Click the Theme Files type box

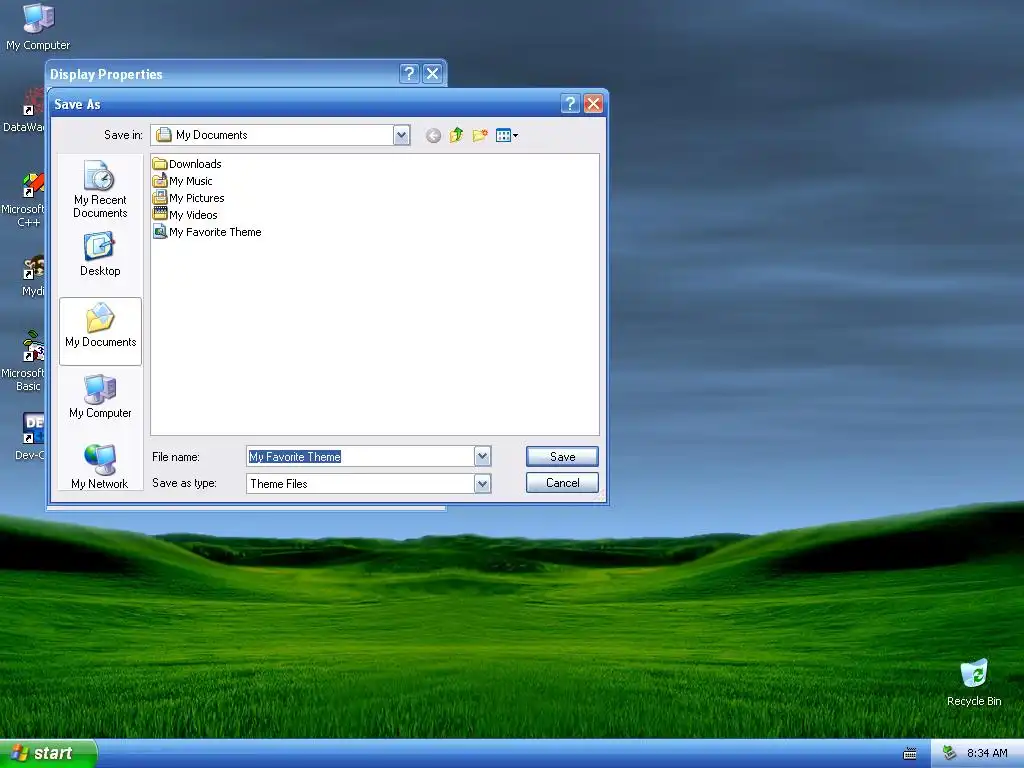click(x=360, y=484)
